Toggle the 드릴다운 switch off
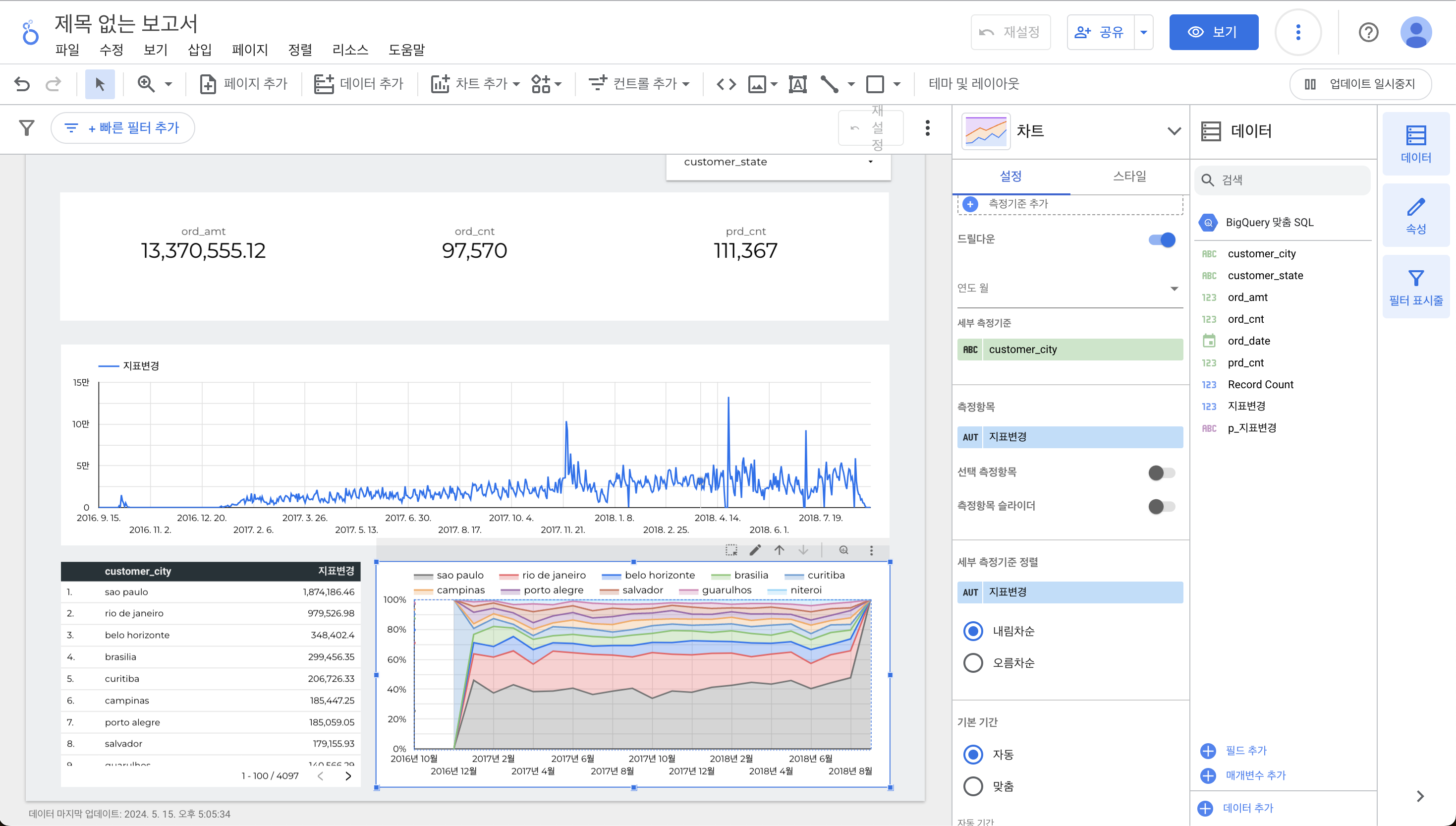The image size is (1456, 826). click(x=1162, y=239)
